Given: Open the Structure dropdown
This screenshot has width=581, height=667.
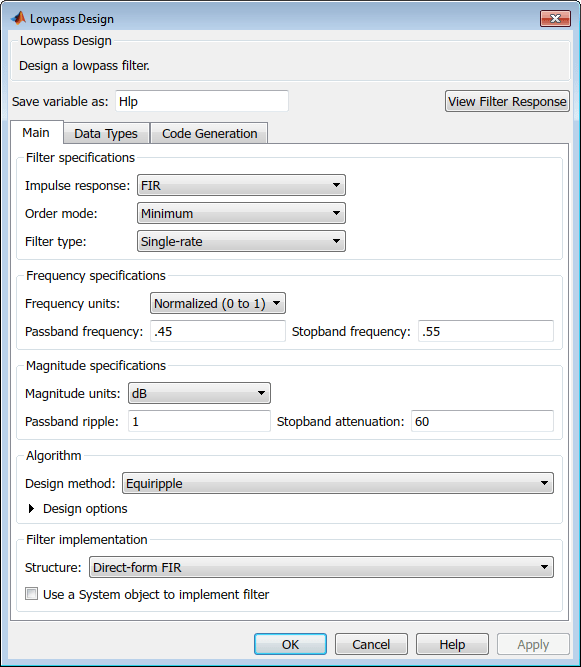Looking at the screenshot, I should (321, 567).
